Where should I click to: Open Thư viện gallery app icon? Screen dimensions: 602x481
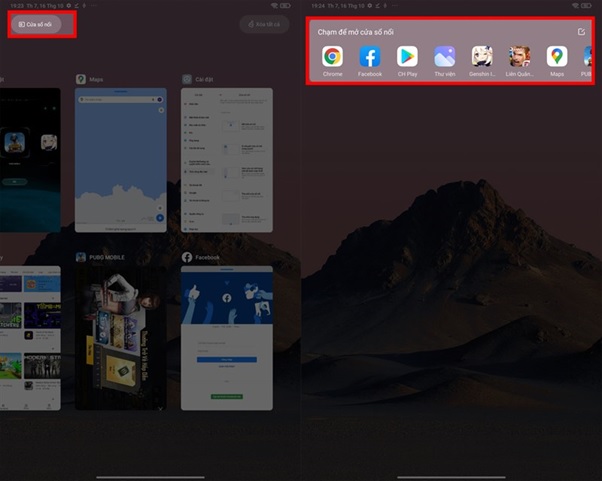click(445, 57)
